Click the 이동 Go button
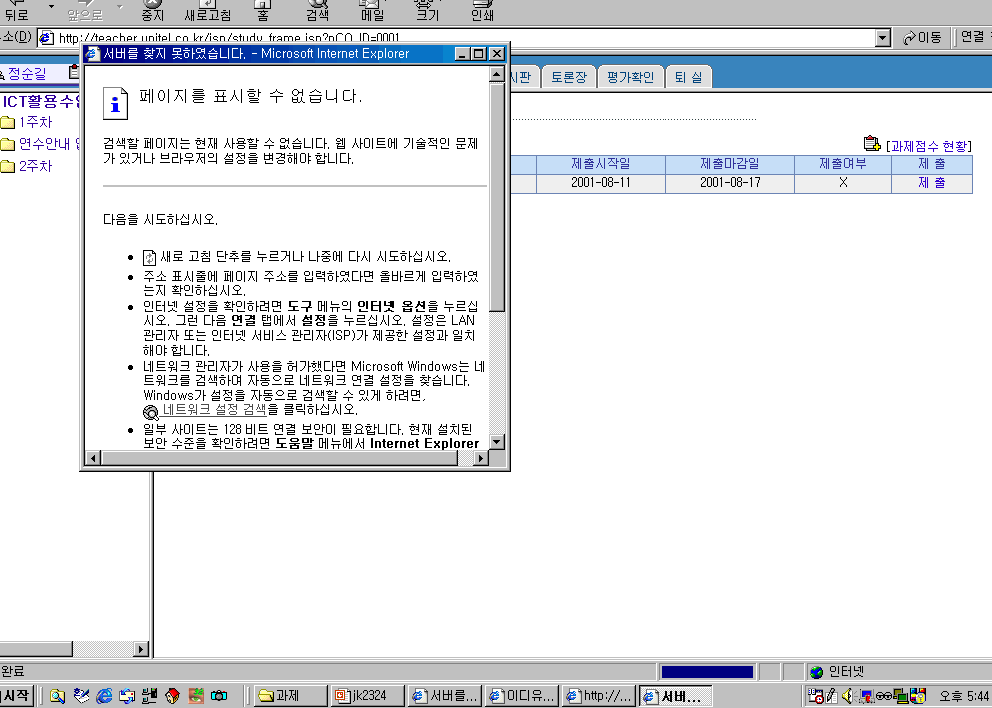Screen dimensions: 992x708 coord(922,38)
